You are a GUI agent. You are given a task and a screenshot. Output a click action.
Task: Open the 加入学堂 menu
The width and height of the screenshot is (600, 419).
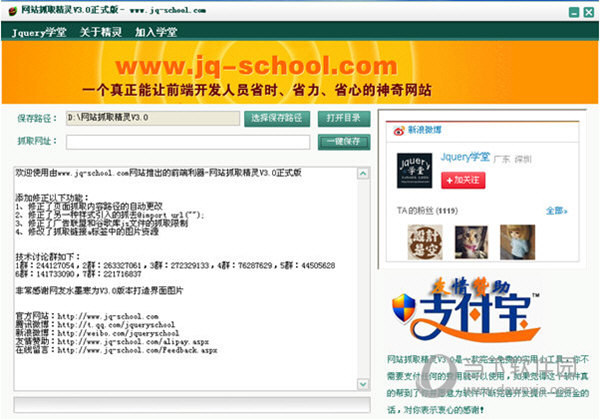[156, 32]
